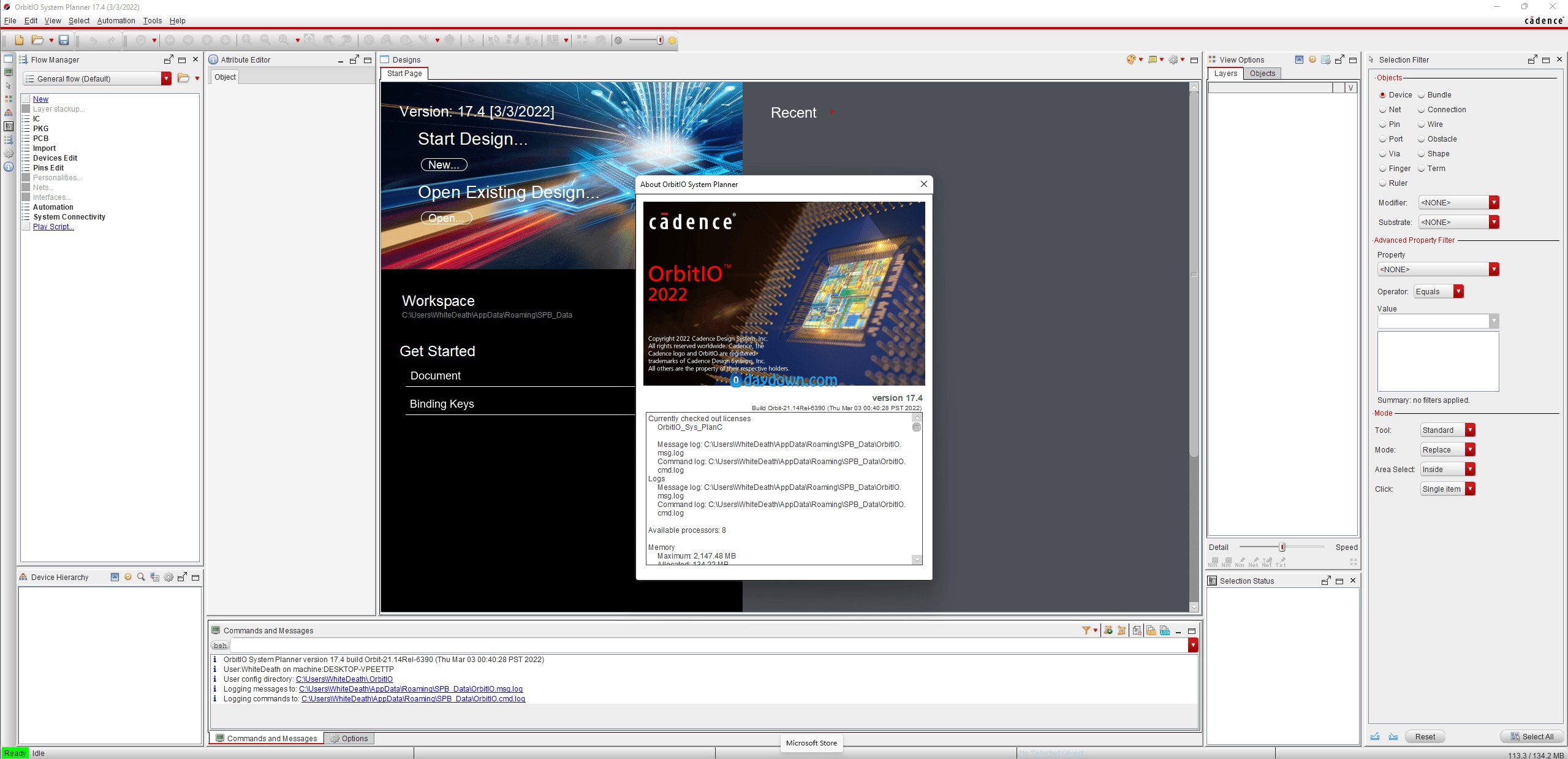
Task: Click the Detail/Speed slider handle
Action: 1282,546
